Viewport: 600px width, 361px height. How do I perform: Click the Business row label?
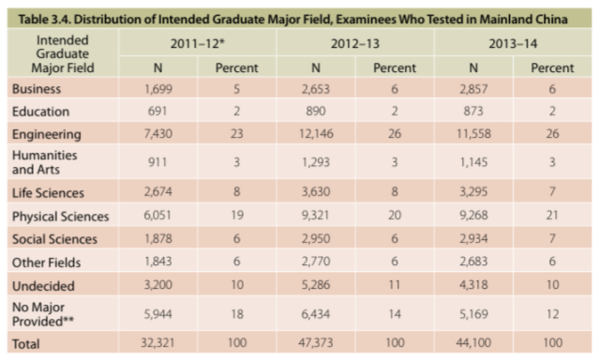[36, 89]
